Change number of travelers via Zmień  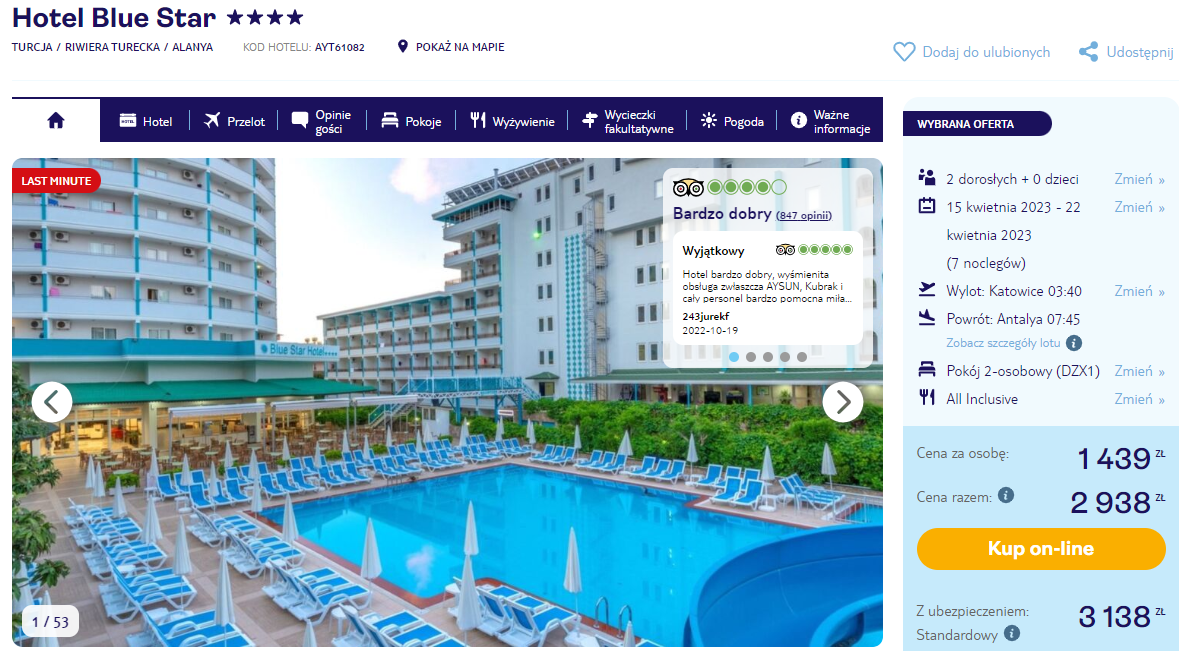(x=1139, y=179)
